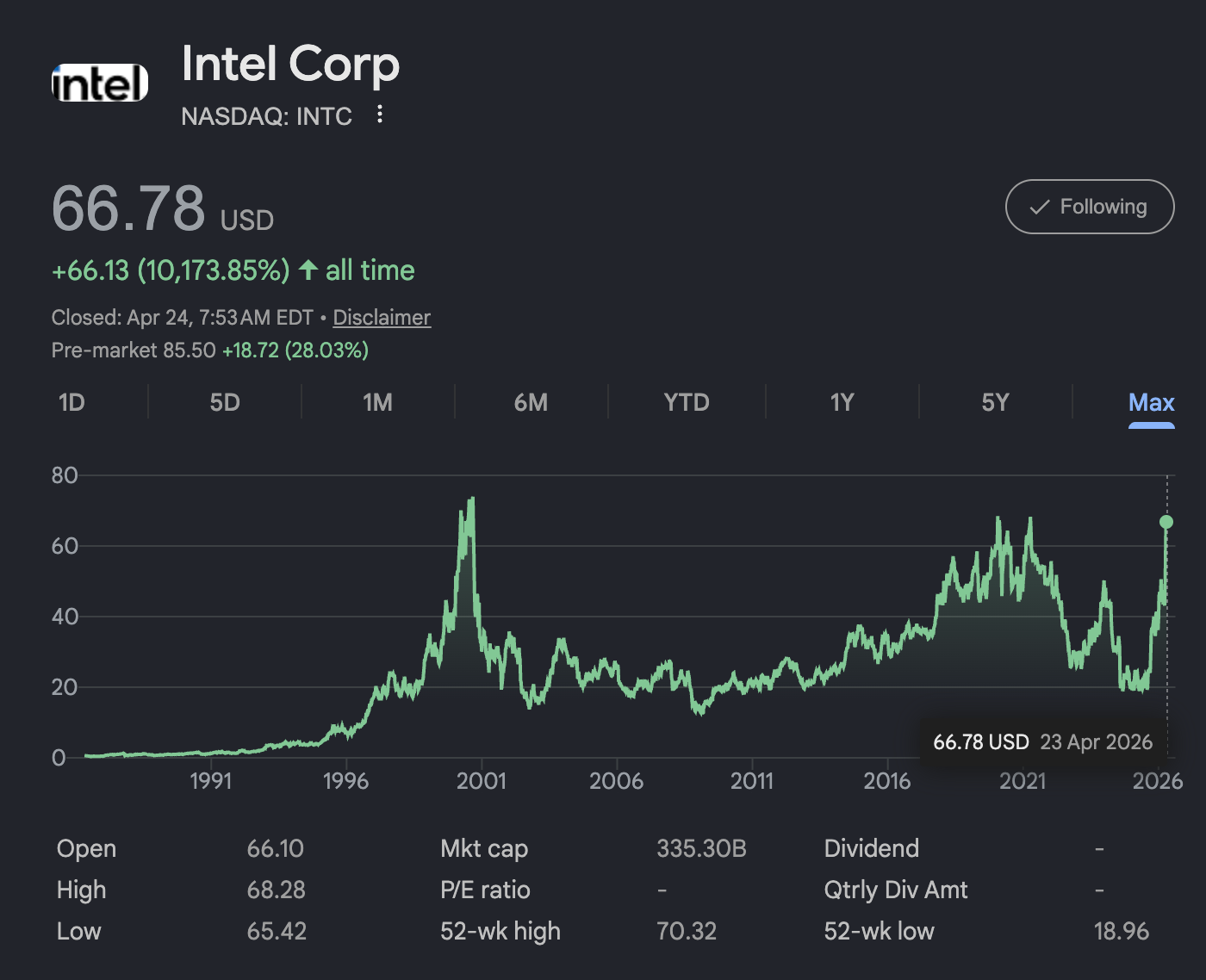This screenshot has width=1206, height=980.
Task: Click the 2011 label on the x-axis
Action: [x=751, y=781]
